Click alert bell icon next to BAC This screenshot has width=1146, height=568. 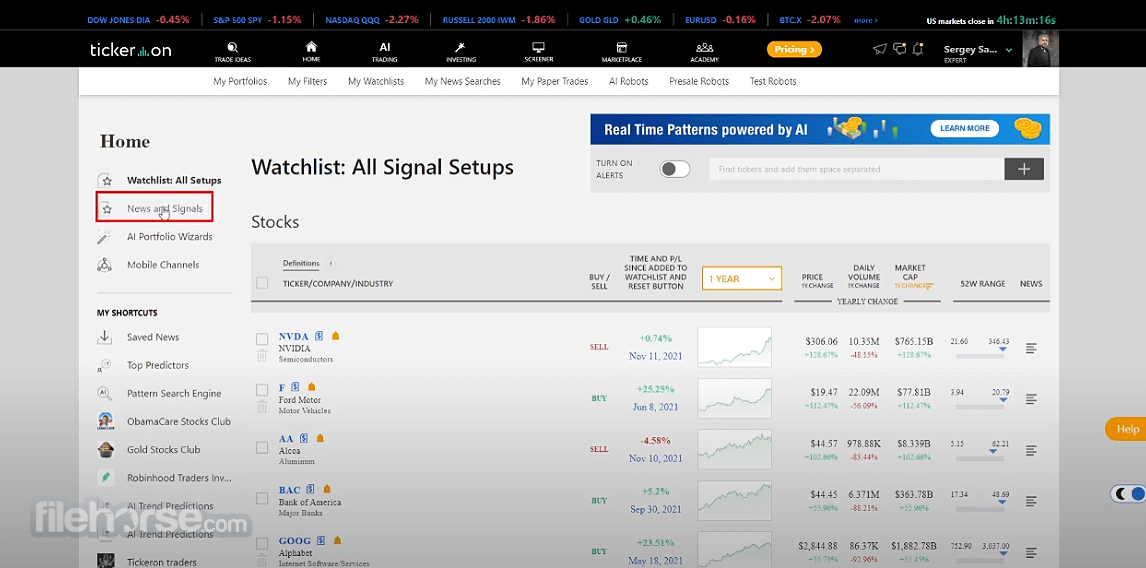click(x=327, y=489)
